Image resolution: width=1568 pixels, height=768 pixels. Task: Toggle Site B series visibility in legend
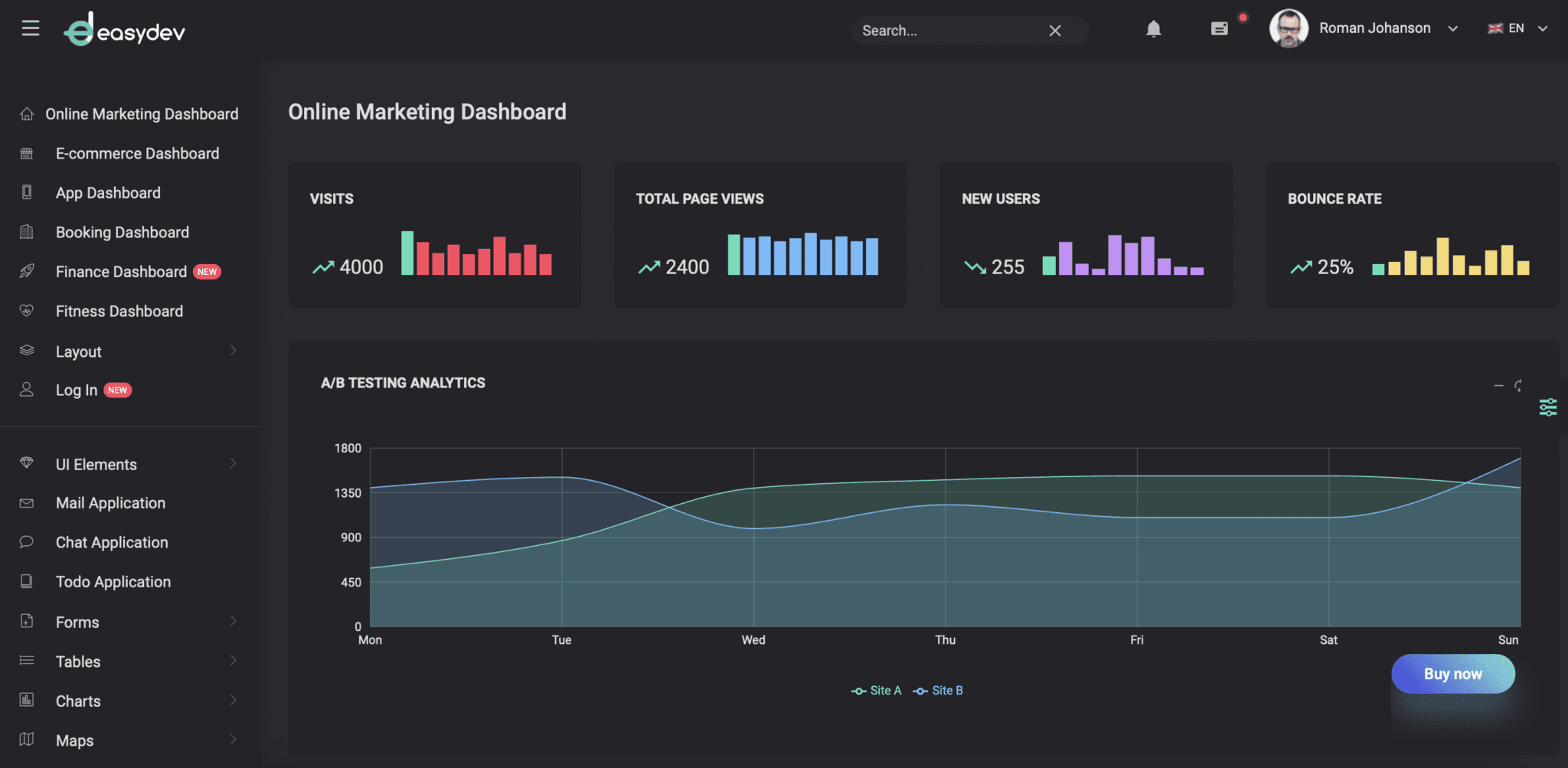[938, 690]
